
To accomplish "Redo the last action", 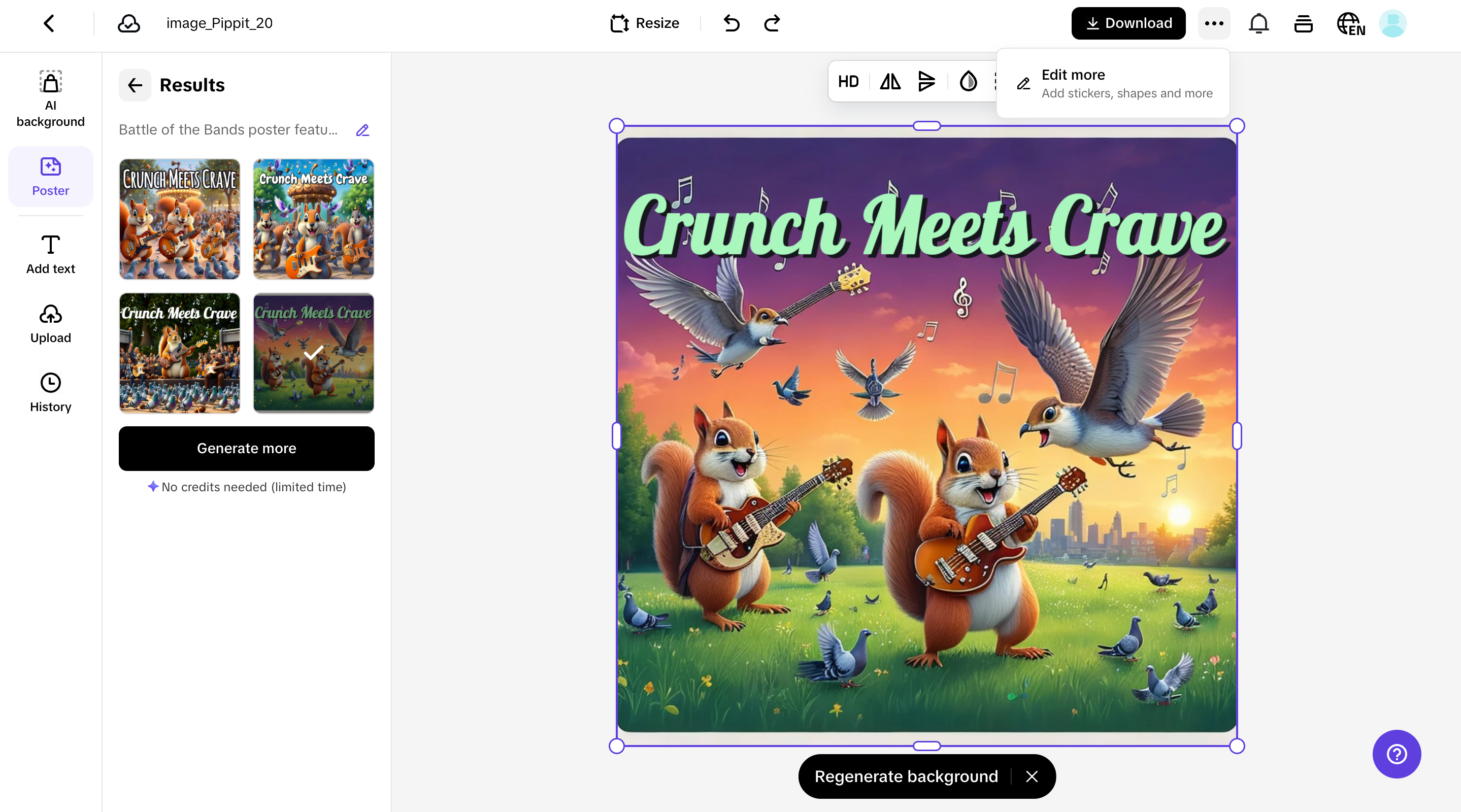I will click(x=772, y=23).
